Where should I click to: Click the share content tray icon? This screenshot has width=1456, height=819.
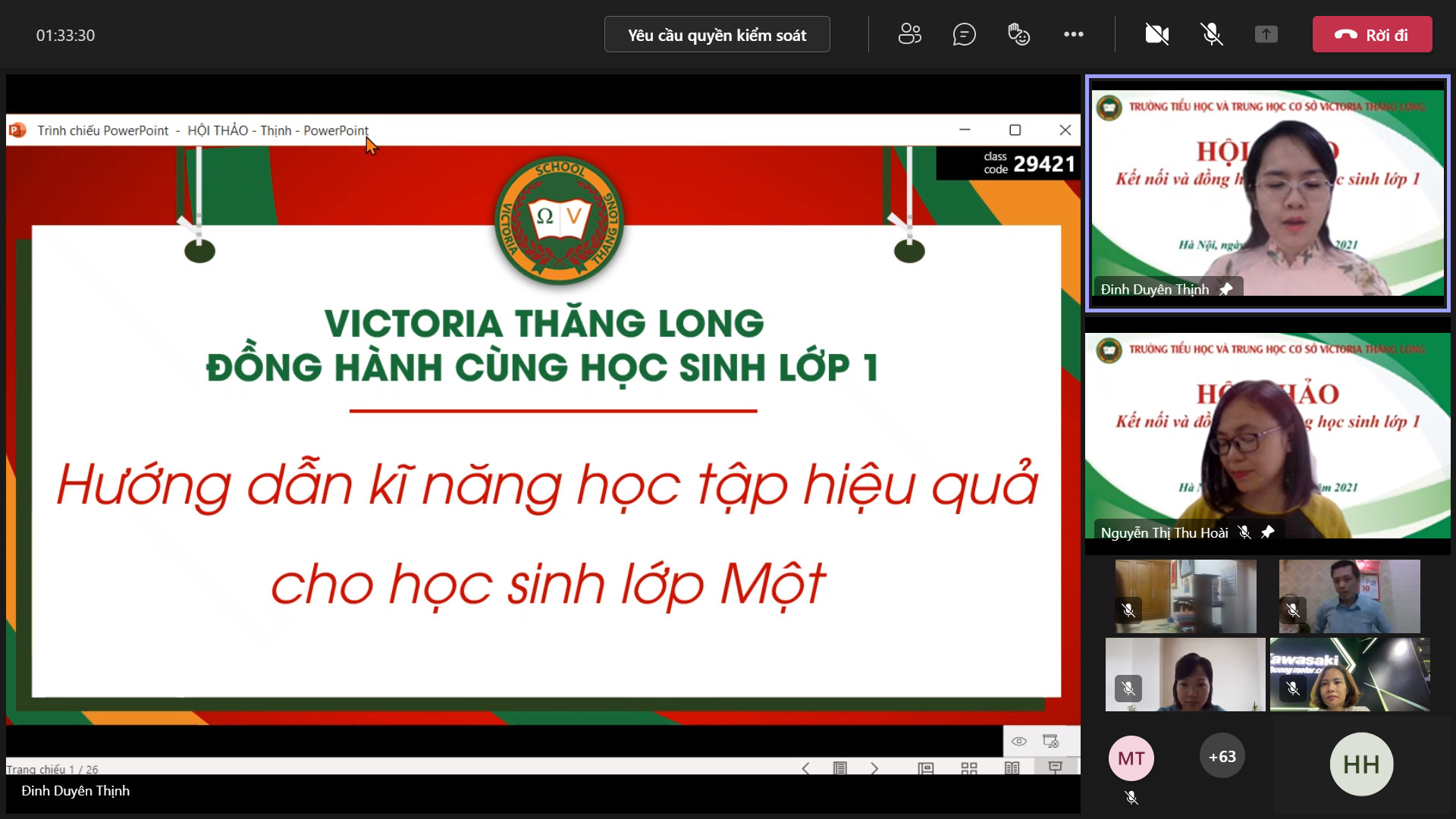(x=1266, y=34)
